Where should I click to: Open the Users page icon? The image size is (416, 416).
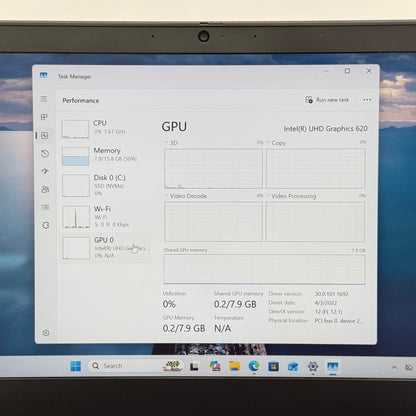click(x=45, y=189)
